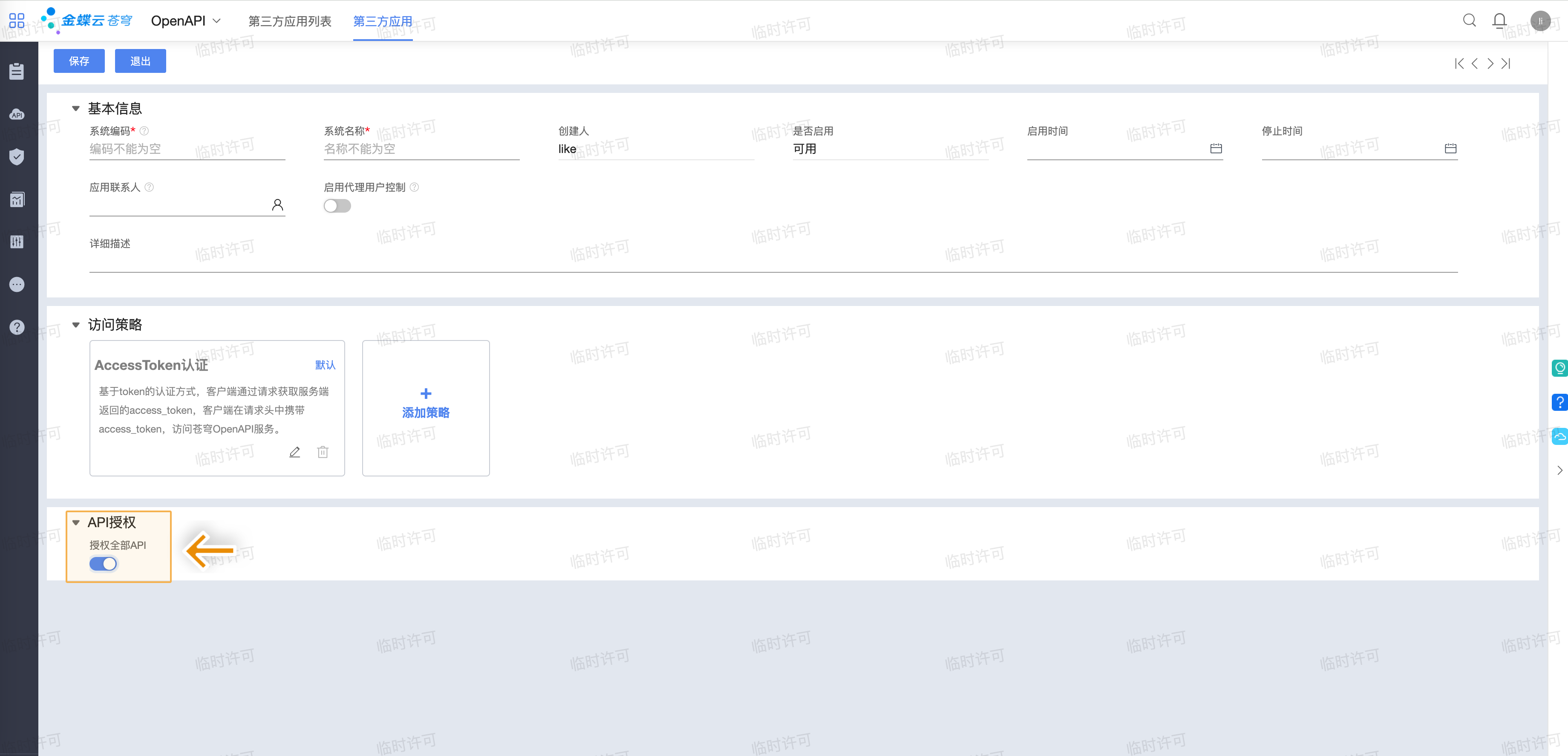The image size is (1568, 756).
Task: Click the 系统编码 input field
Action: [187, 149]
